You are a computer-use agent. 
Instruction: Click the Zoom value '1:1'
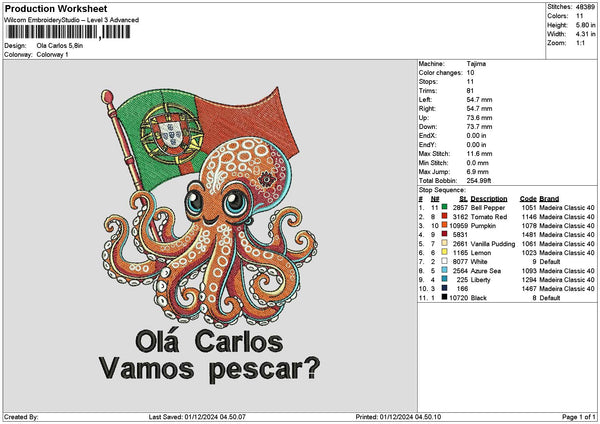(x=580, y=43)
